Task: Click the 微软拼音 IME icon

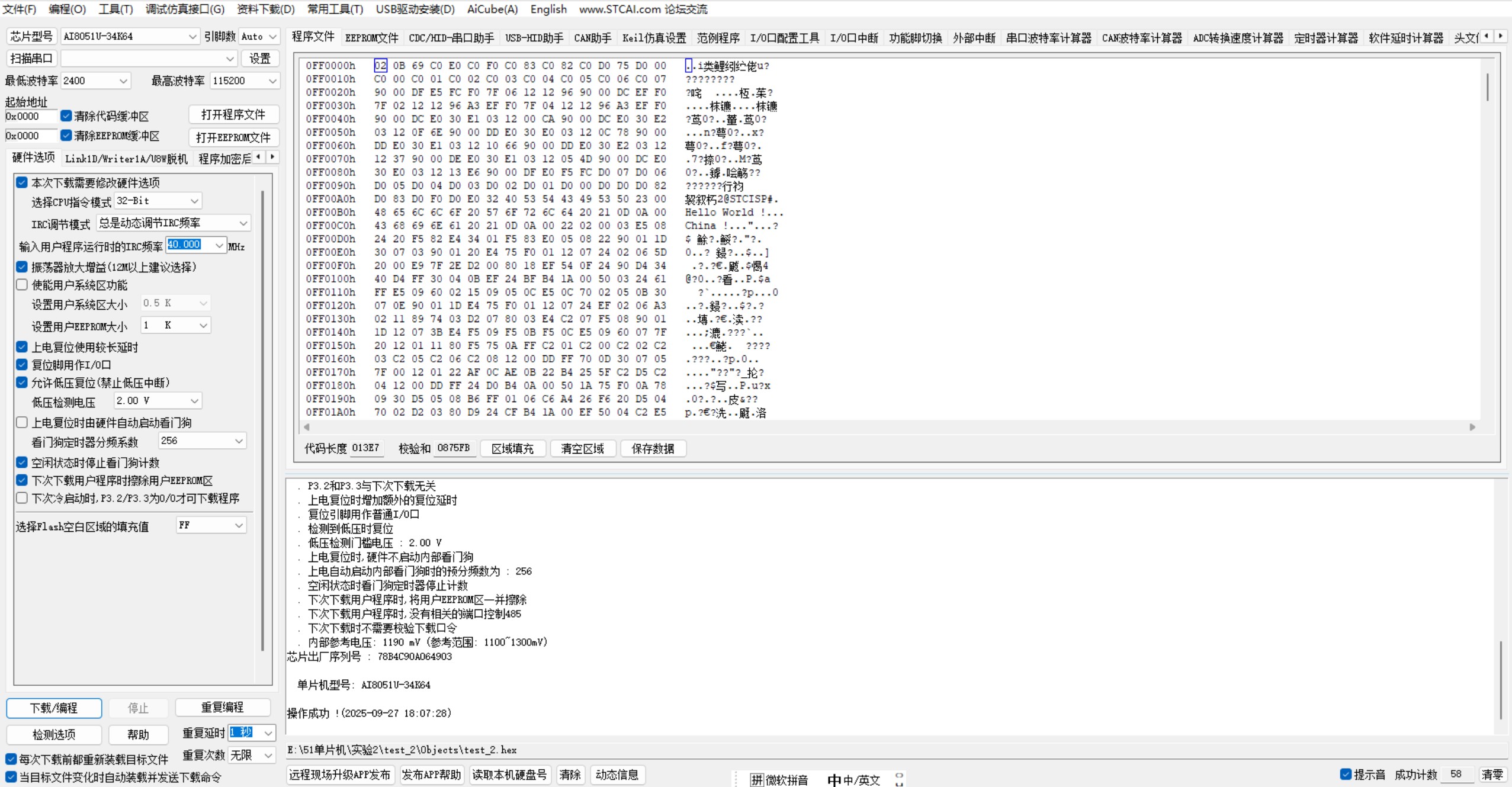Action: 757,779
